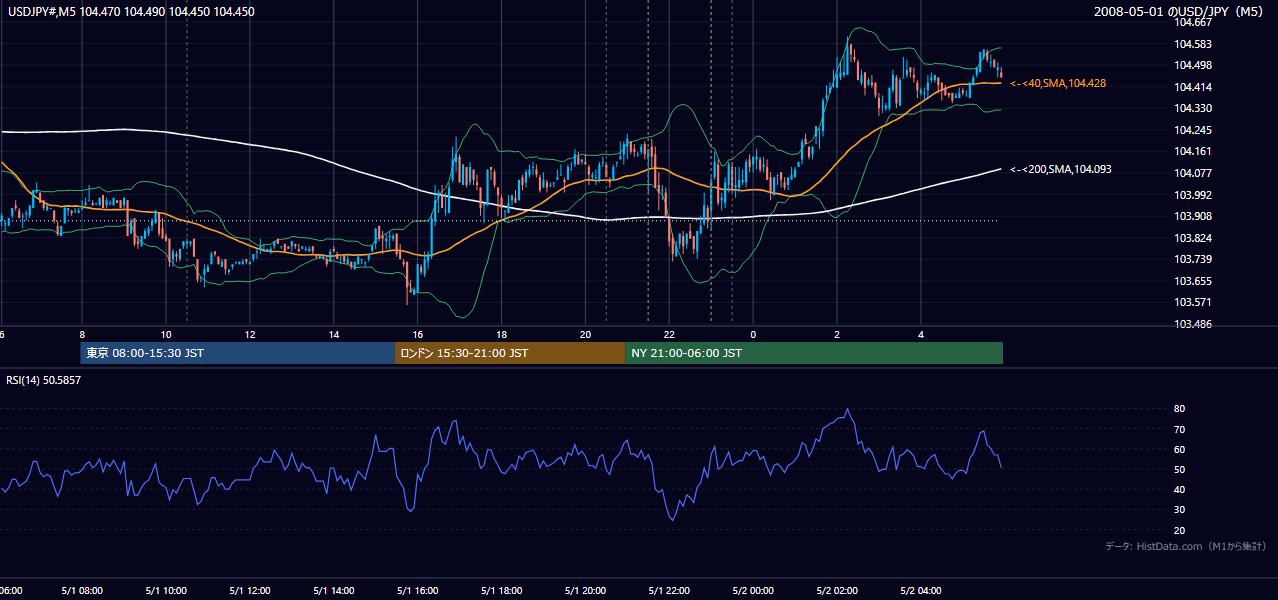Select the Tokyo 08:00-15:30 JST session bar
The width and height of the screenshot is (1278, 600).
tap(238, 353)
